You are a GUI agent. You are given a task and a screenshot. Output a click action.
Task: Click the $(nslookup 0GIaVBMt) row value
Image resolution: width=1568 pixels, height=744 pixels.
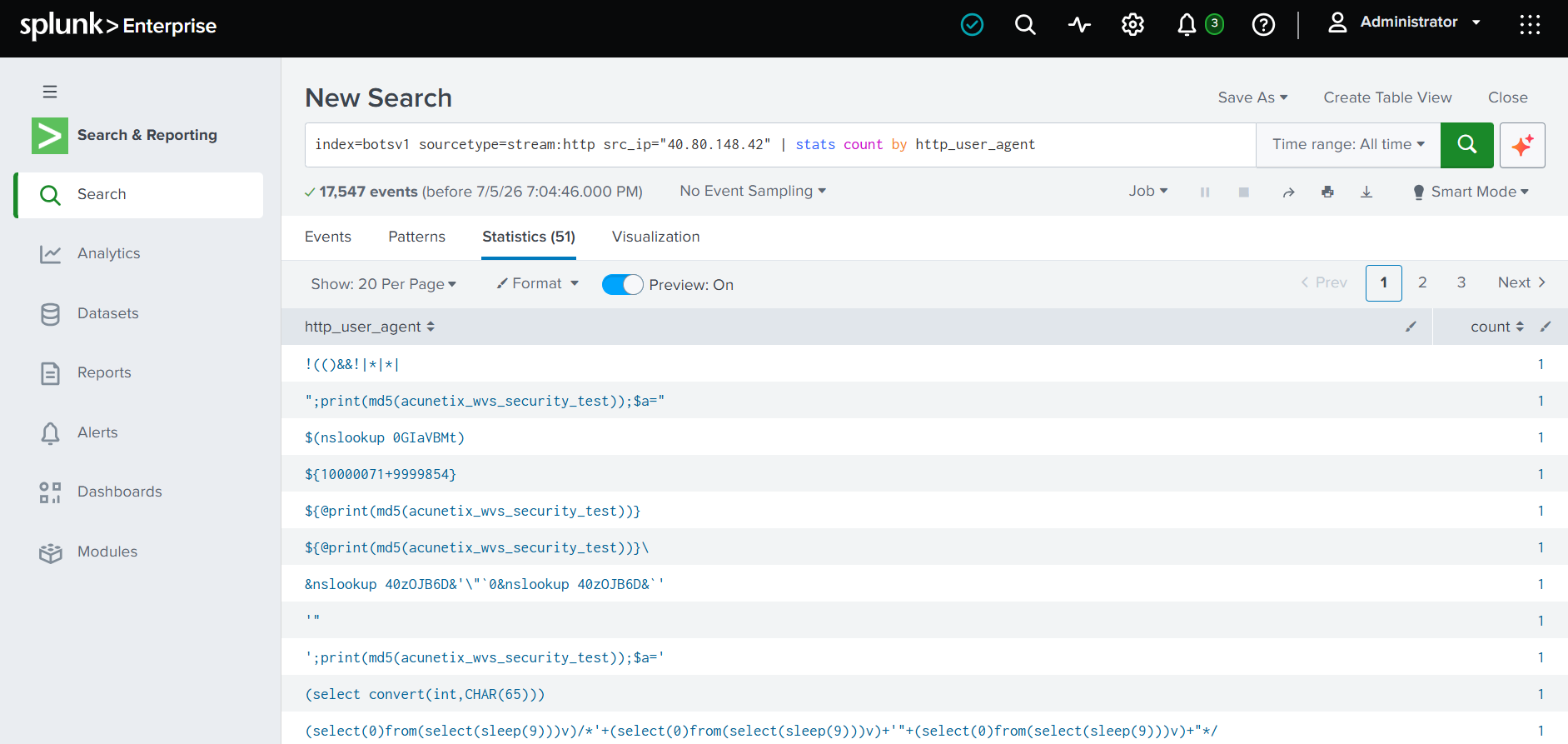385,438
